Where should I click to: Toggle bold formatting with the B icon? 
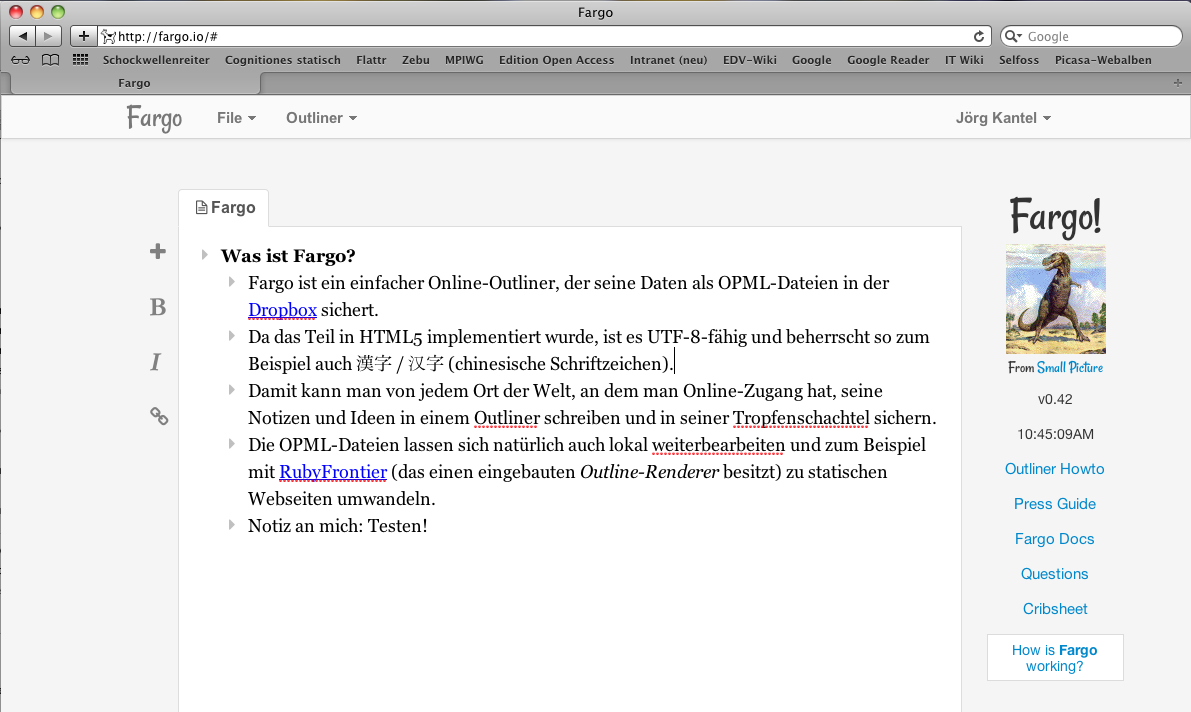pos(157,307)
